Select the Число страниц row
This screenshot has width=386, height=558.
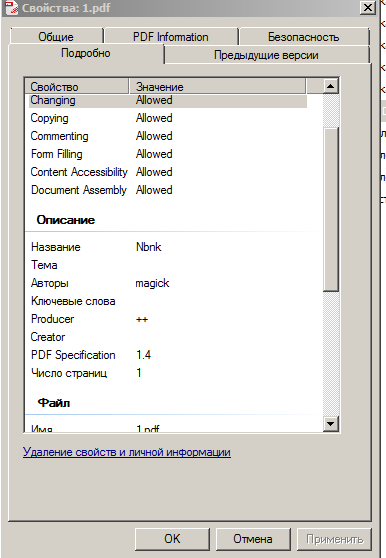168,373
